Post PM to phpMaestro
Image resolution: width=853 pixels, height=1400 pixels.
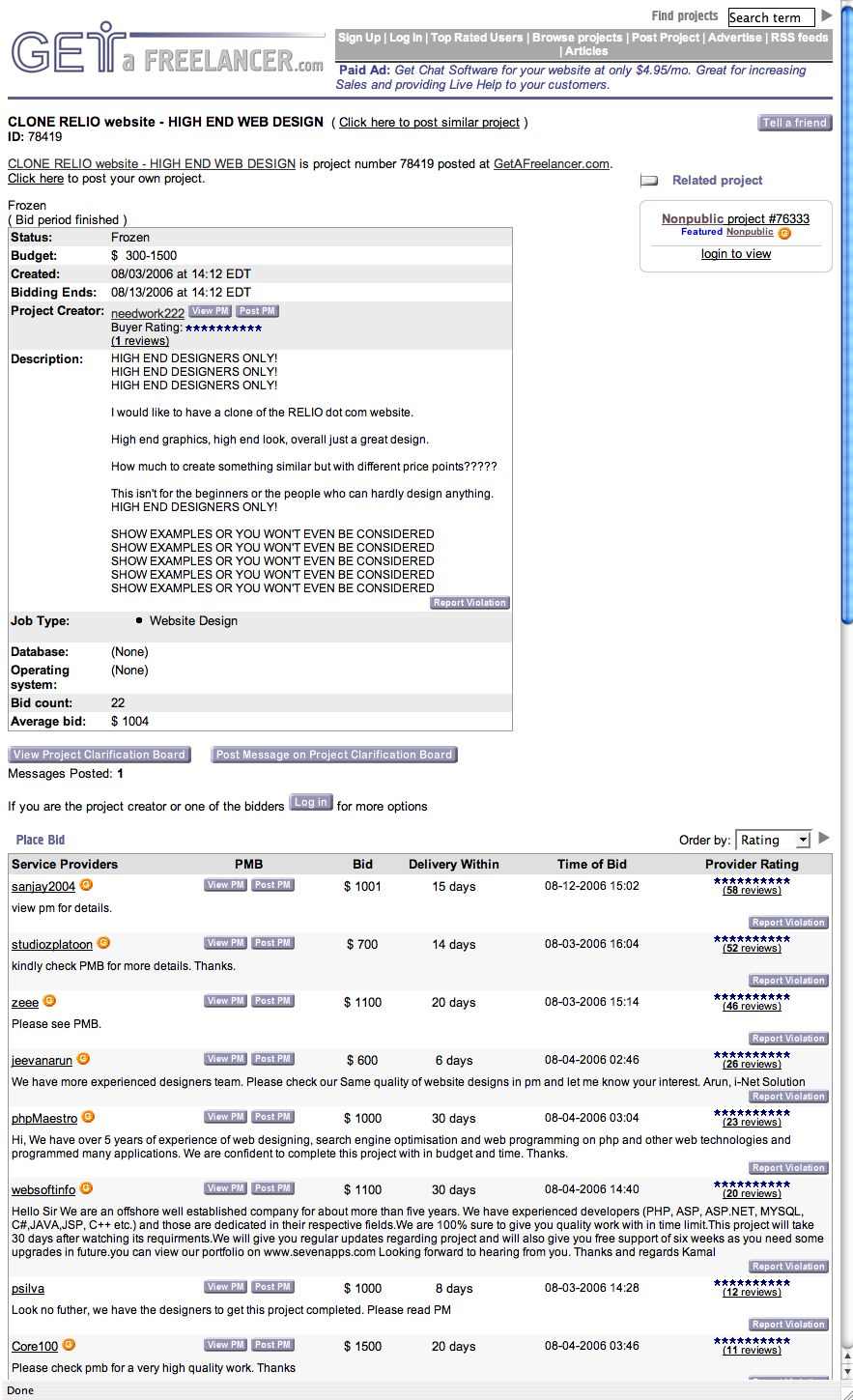pyautogui.click(x=272, y=1117)
